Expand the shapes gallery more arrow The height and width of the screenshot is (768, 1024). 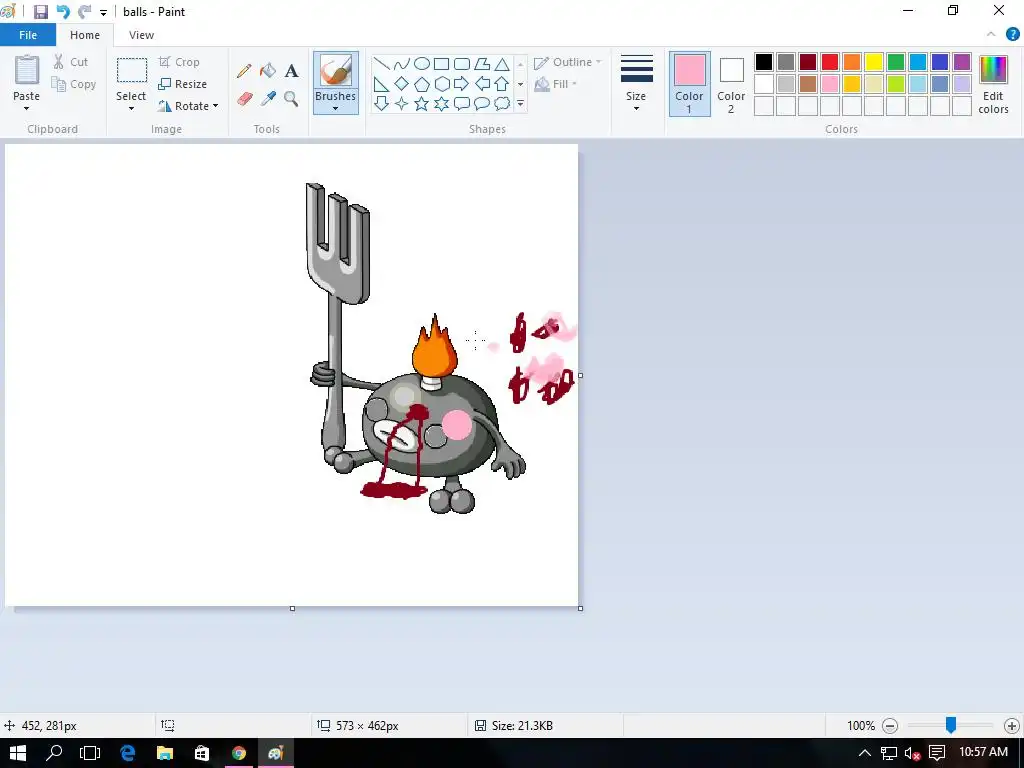(x=520, y=103)
